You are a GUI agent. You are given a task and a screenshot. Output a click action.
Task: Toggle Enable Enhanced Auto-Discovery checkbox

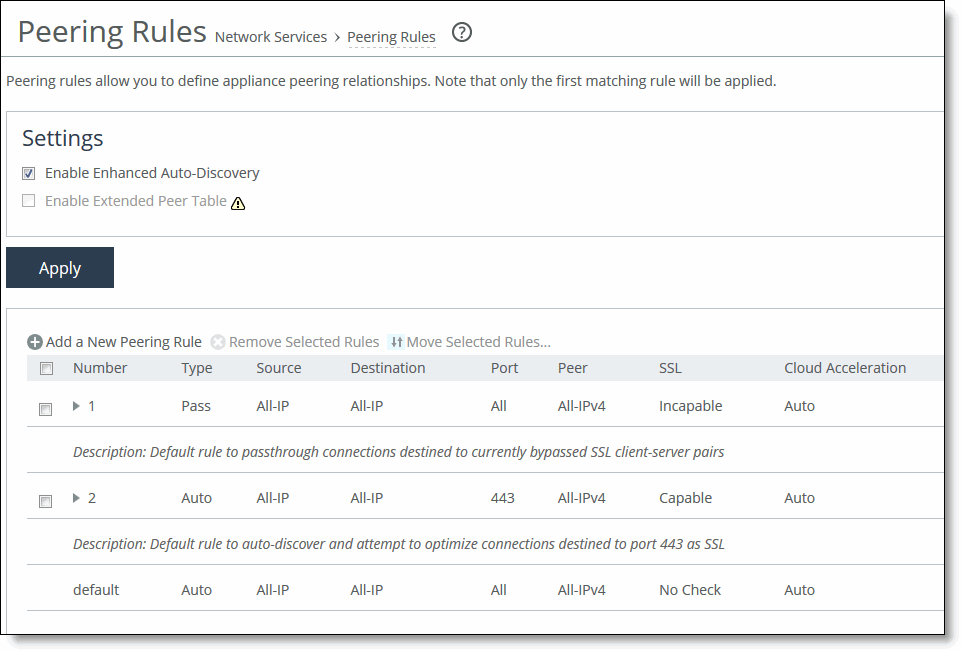coord(29,173)
